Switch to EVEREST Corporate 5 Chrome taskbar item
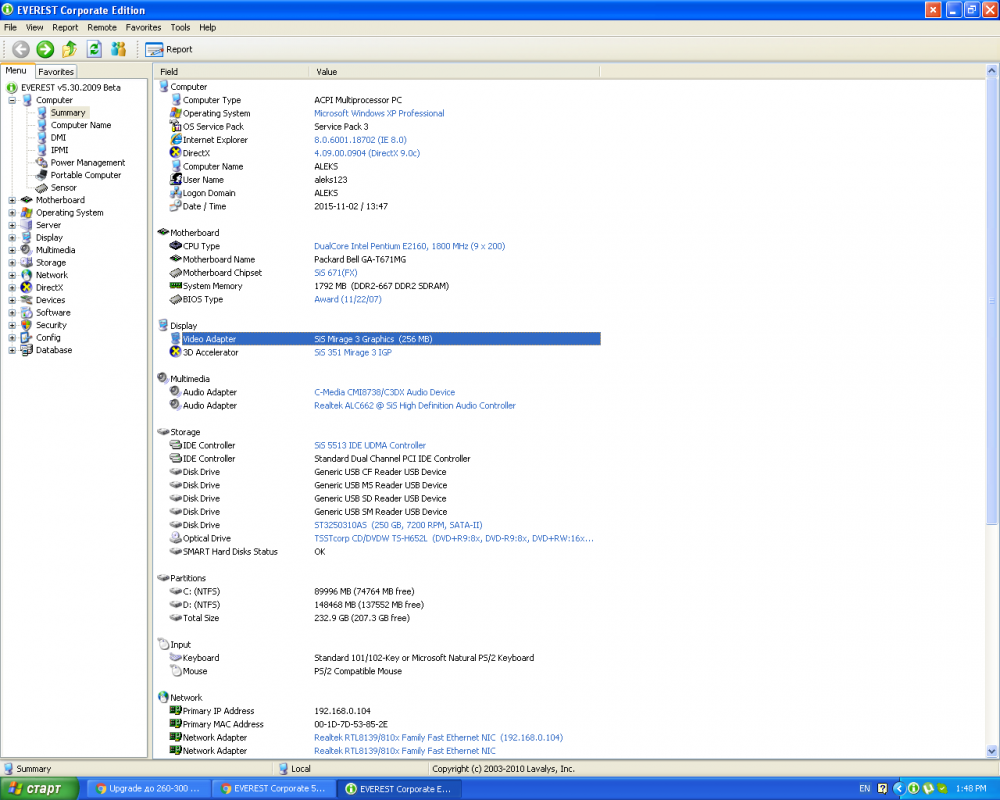This screenshot has width=1000, height=800. (x=273, y=789)
